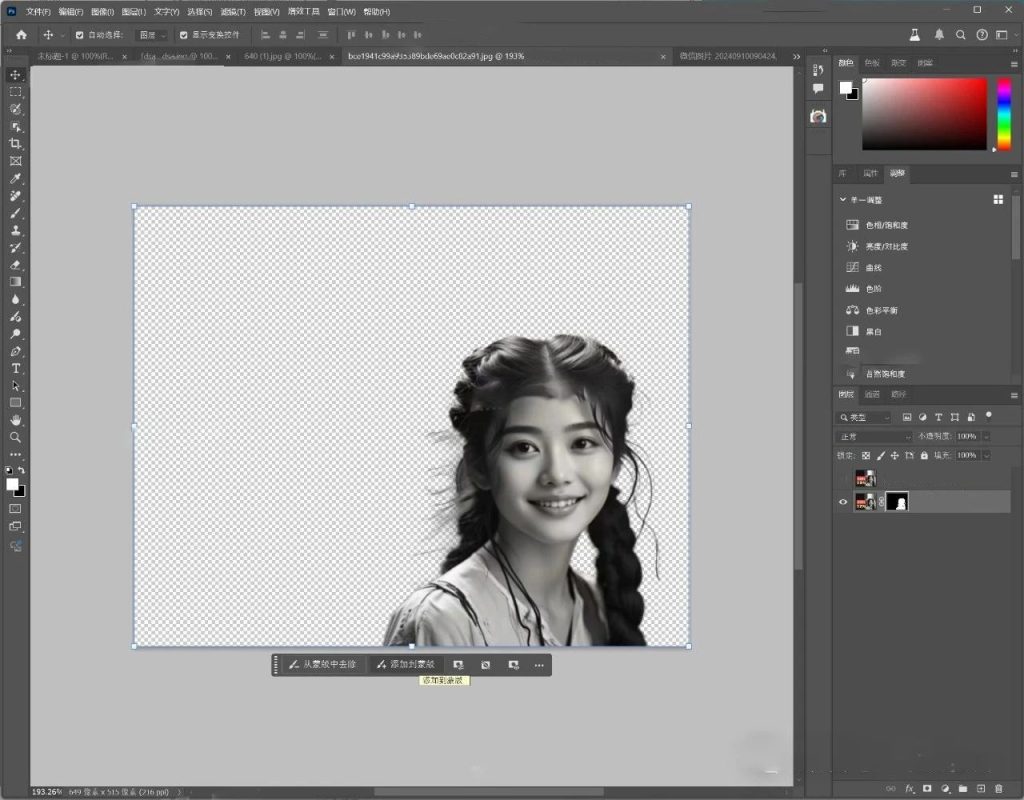Go to the Home screen icon

pos(22,35)
